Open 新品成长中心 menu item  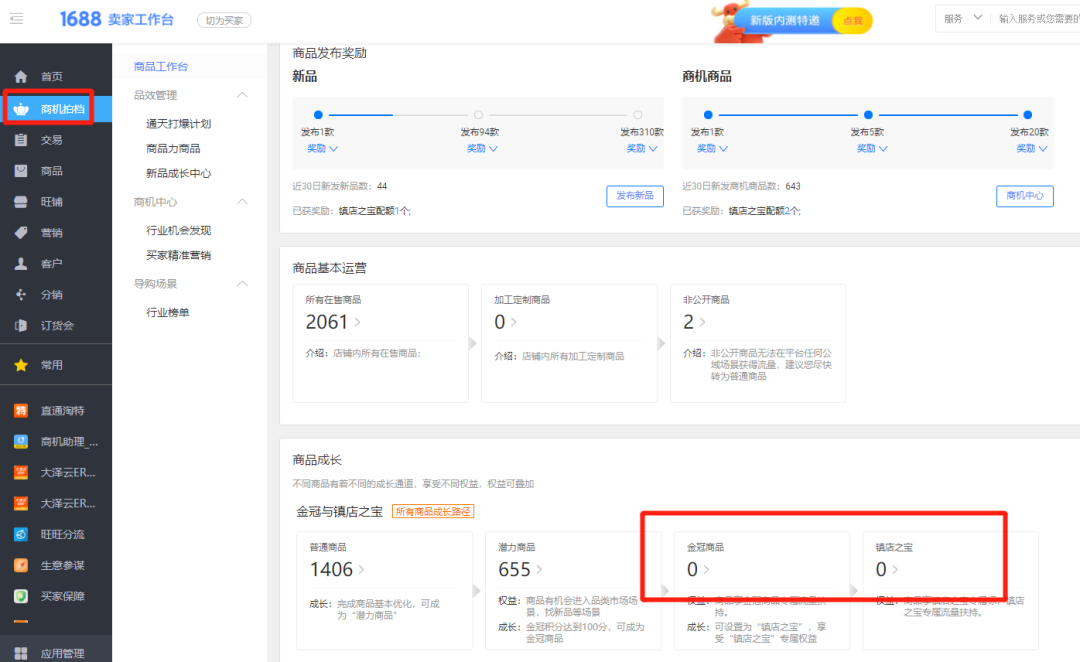tap(178, 174)
